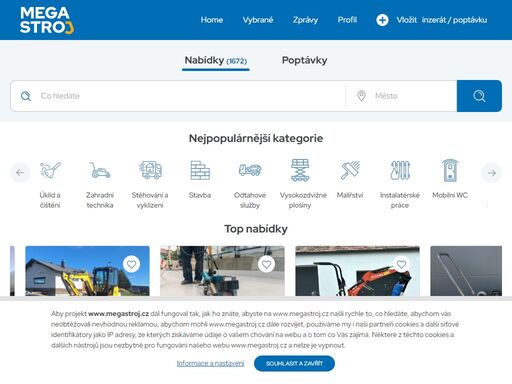Select the Mobilní WC icon

tap(450, 170)
